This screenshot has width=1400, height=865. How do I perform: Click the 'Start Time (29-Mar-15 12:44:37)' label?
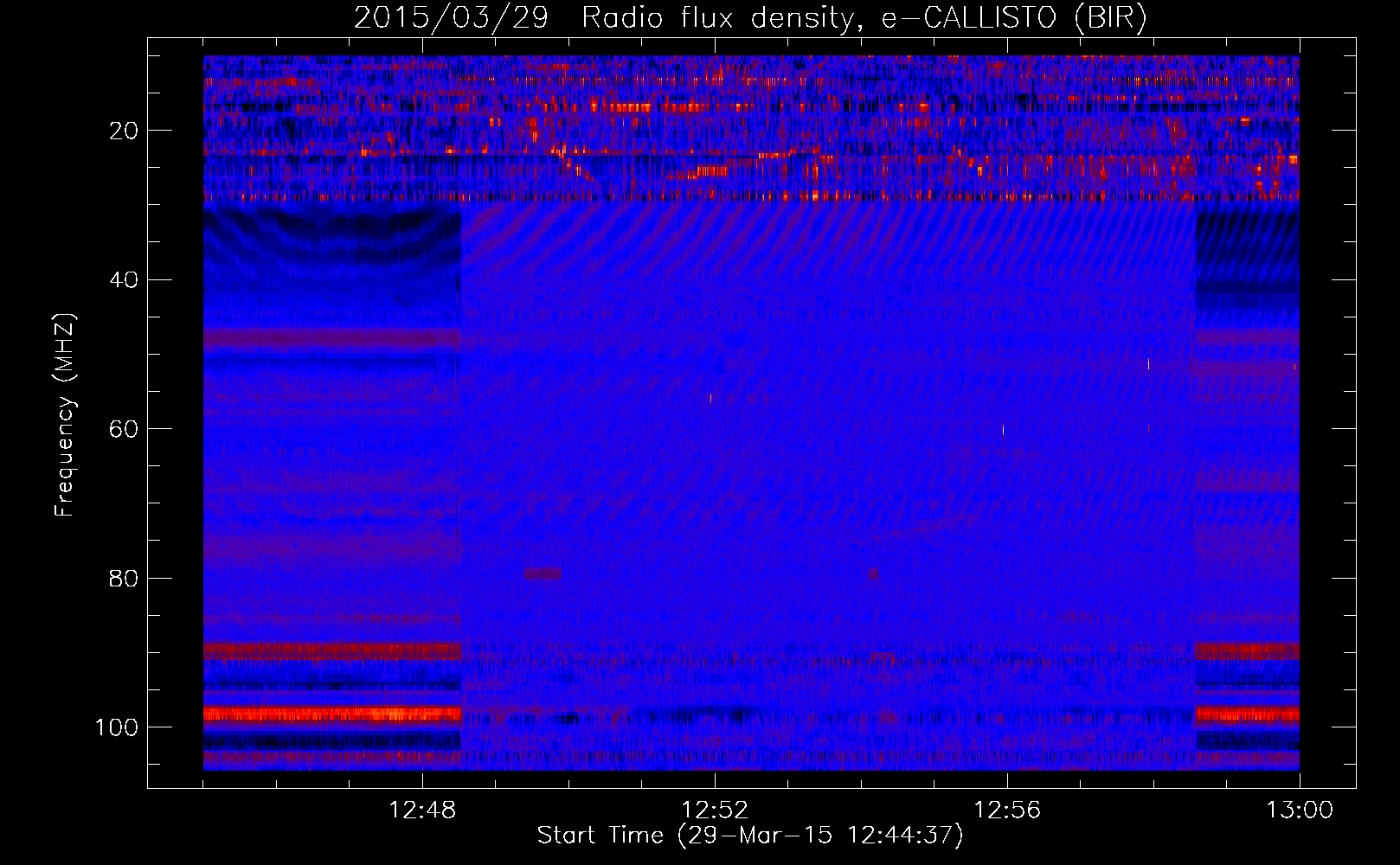[750, 836]
